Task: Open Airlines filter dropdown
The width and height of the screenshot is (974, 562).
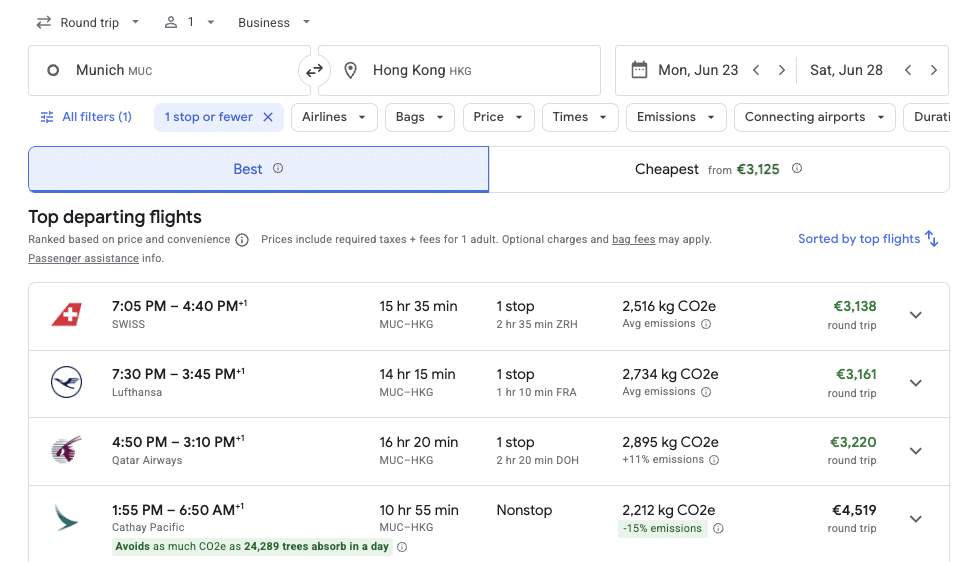Action: point(334,117)
